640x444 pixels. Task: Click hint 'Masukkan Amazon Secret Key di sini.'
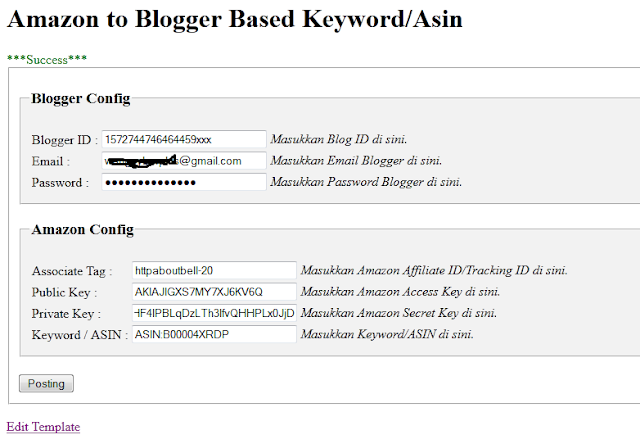point(399,313)
